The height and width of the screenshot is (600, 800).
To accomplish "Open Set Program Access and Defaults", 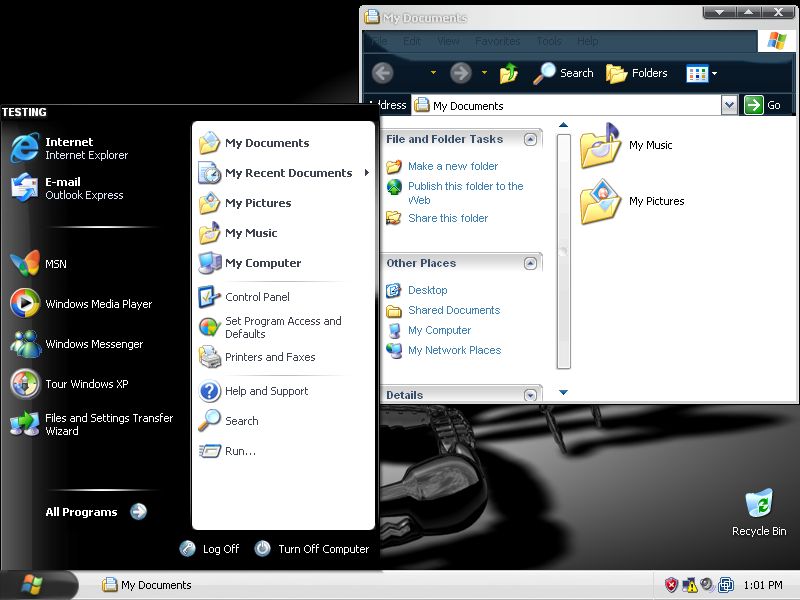I will [270, 327].
